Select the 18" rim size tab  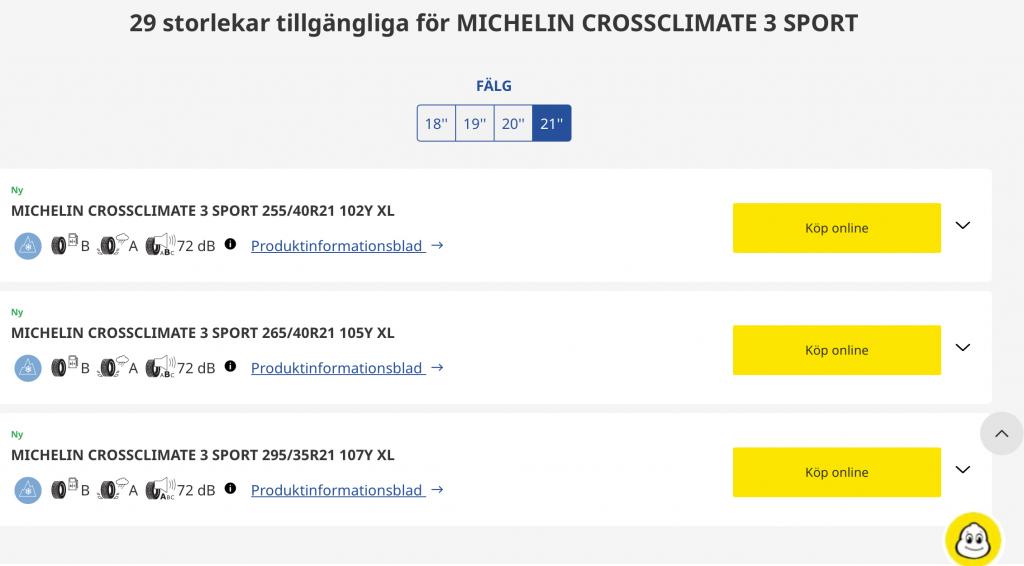point(436,123)
